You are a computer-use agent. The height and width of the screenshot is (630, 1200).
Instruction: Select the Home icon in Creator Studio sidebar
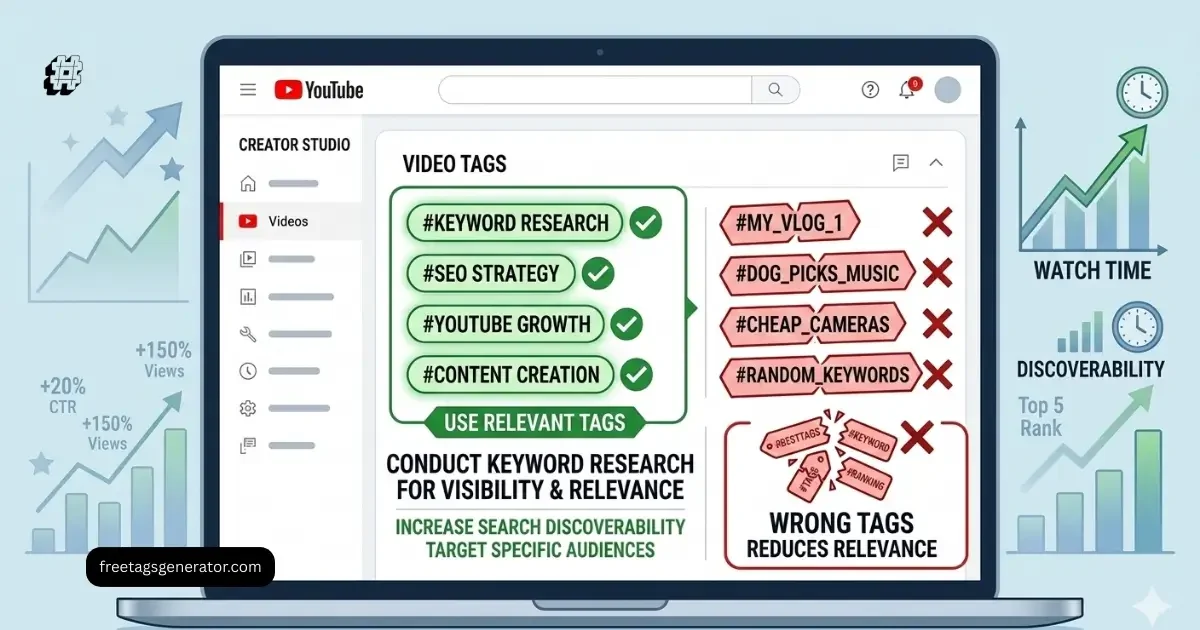point(246,183)
